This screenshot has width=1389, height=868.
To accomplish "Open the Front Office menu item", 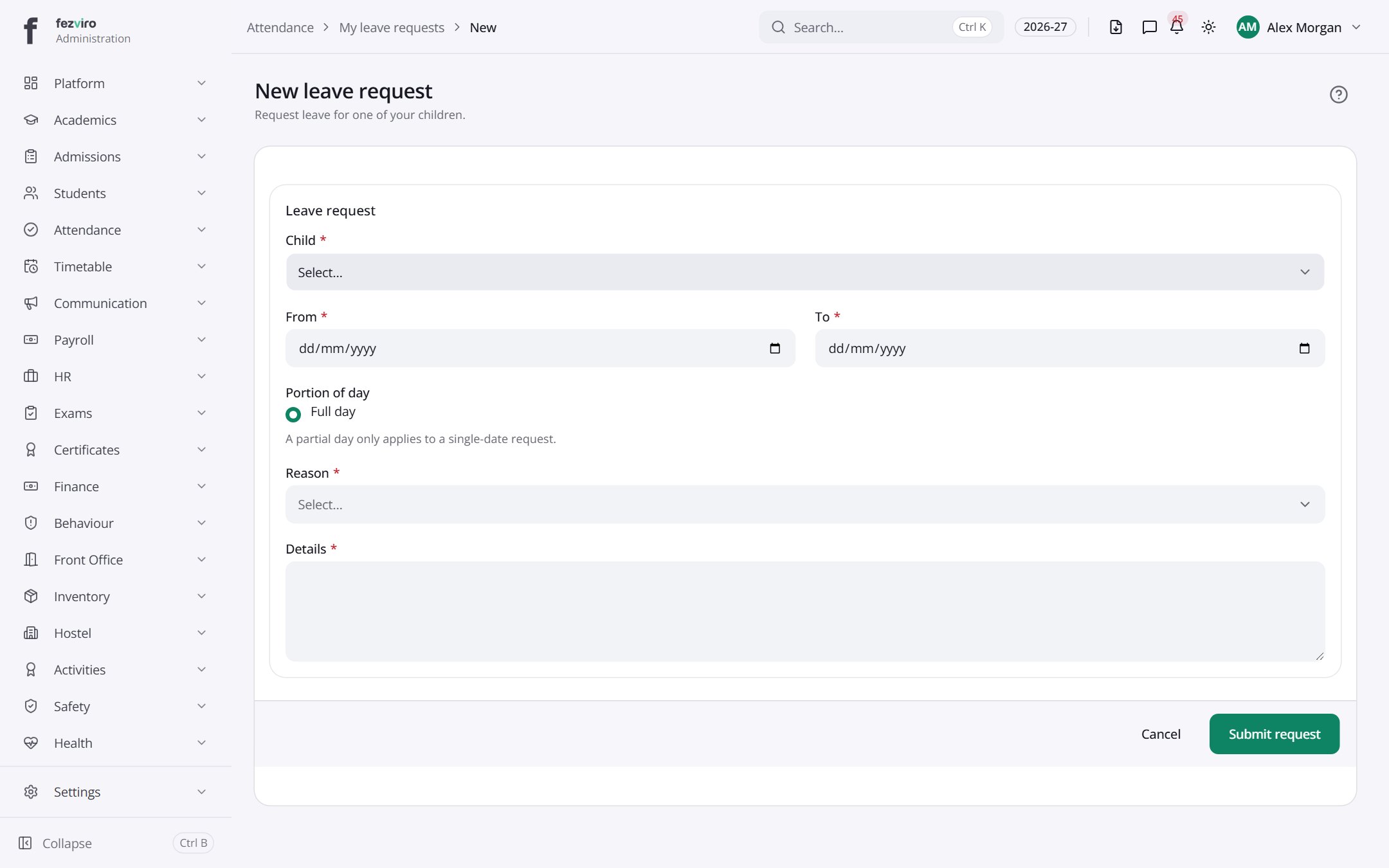I will pyautogui.click(x=116, y=559).
